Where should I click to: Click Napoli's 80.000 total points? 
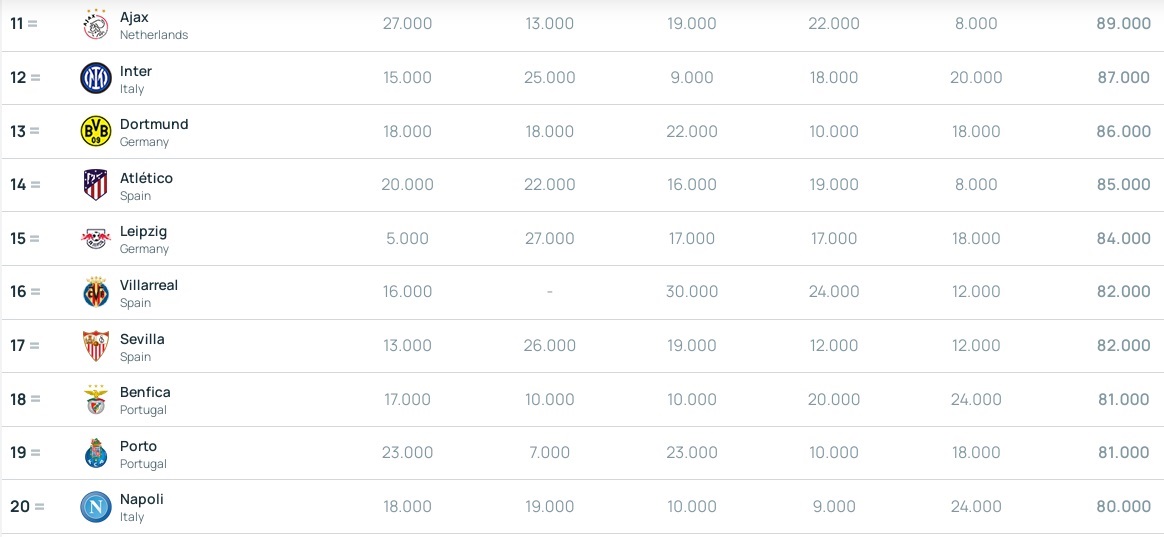1123,507
